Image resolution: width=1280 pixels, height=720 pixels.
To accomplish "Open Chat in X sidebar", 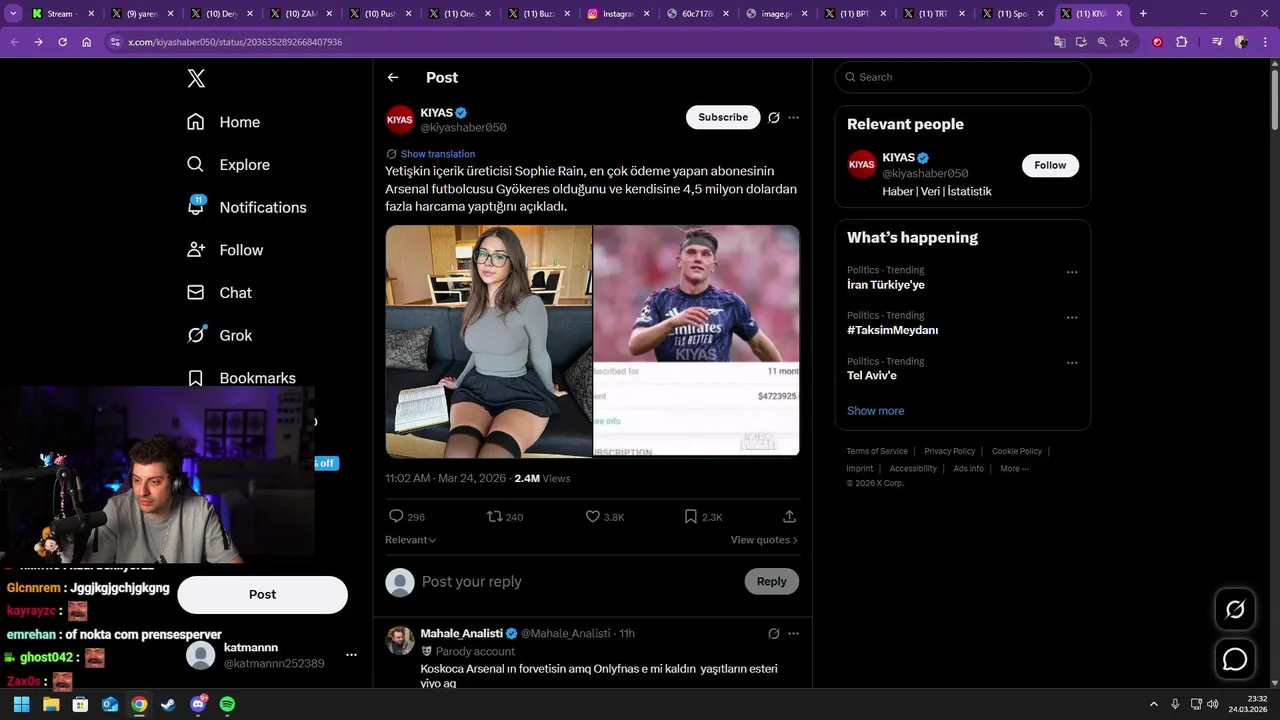I will point(219,293).
